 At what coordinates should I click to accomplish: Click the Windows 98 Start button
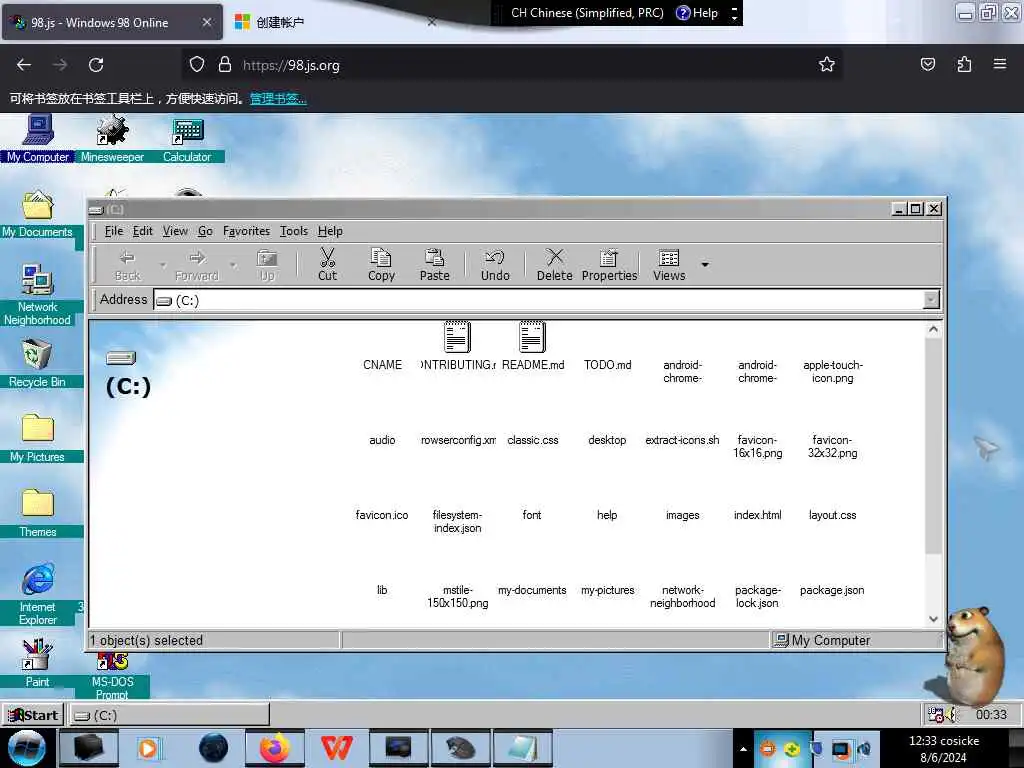pyautogui.click(x=34, y=714)
